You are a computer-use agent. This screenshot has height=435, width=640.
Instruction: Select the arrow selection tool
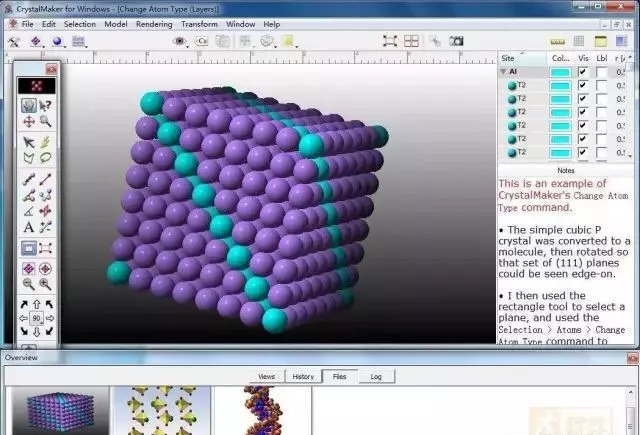coord(28,142)
